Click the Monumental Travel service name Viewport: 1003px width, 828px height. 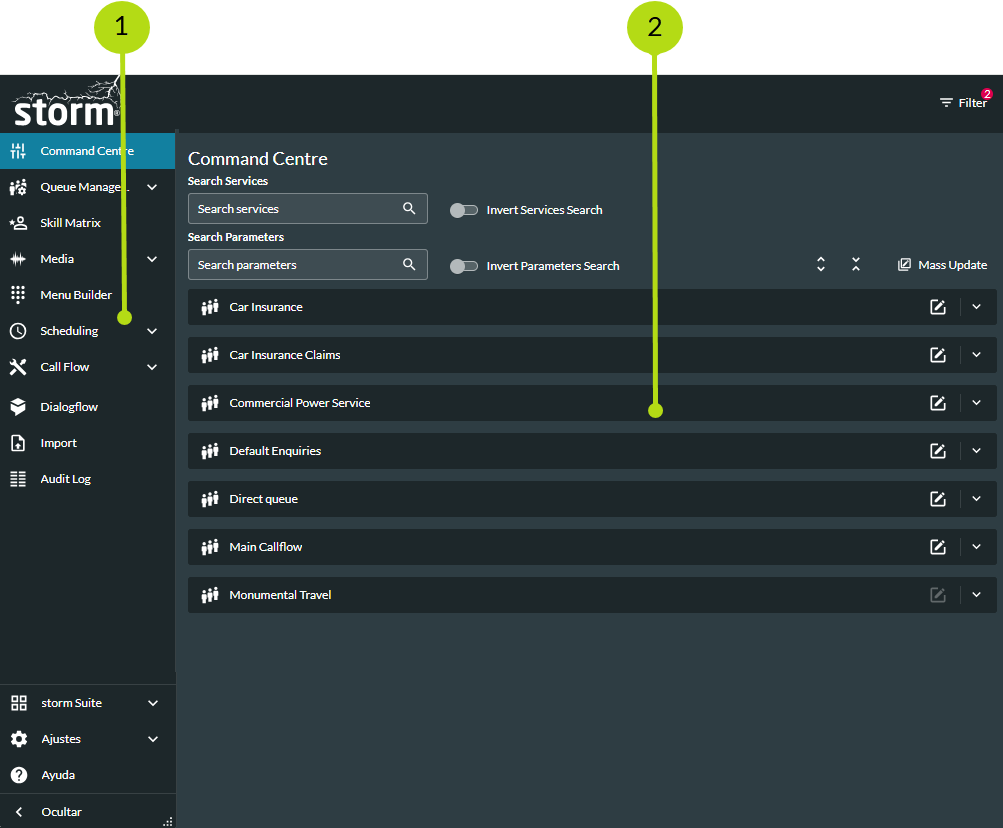pos(280,595)
